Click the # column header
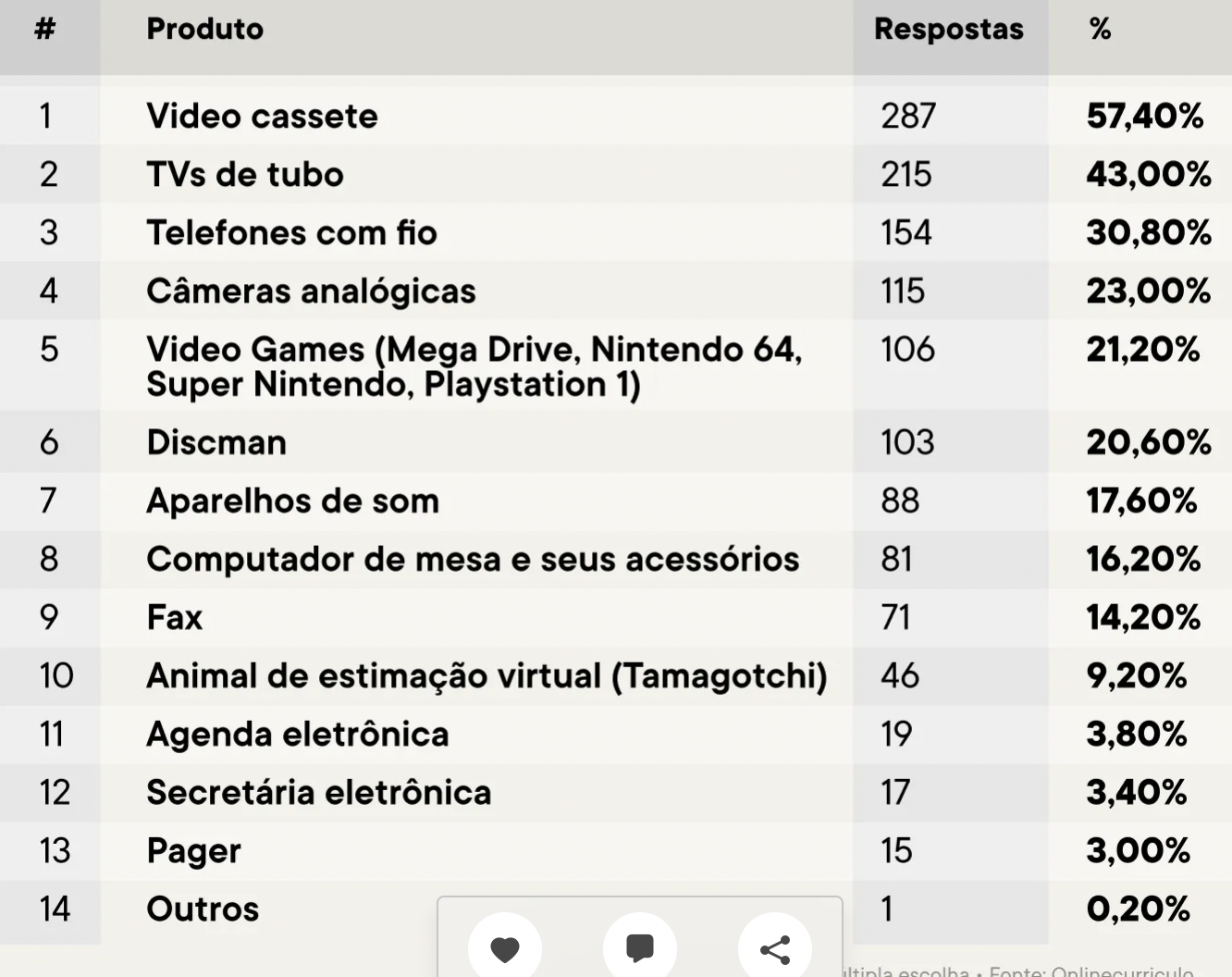1232x977 pixels. tap(44, 30)
